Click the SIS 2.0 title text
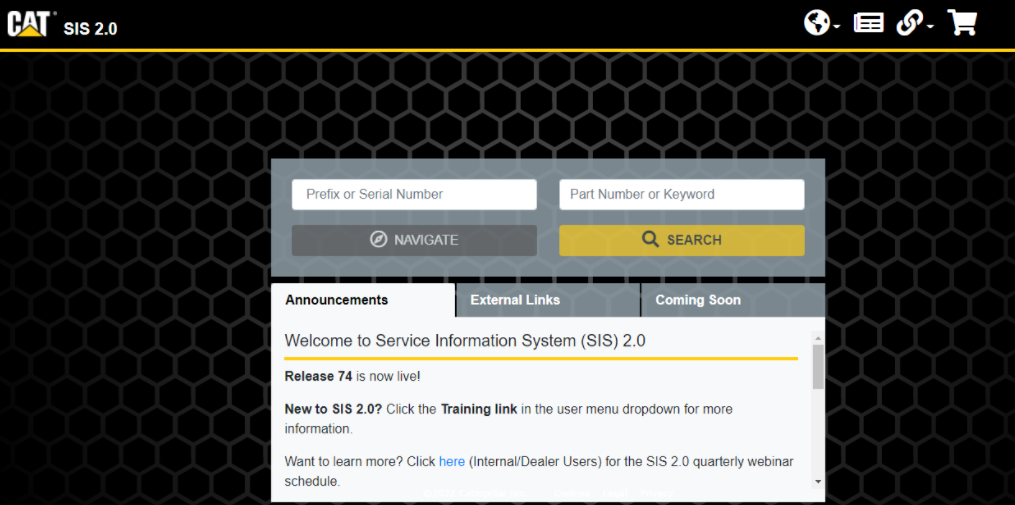The width and height of the screenshot is (1015, 505). (x=91, y=28)
